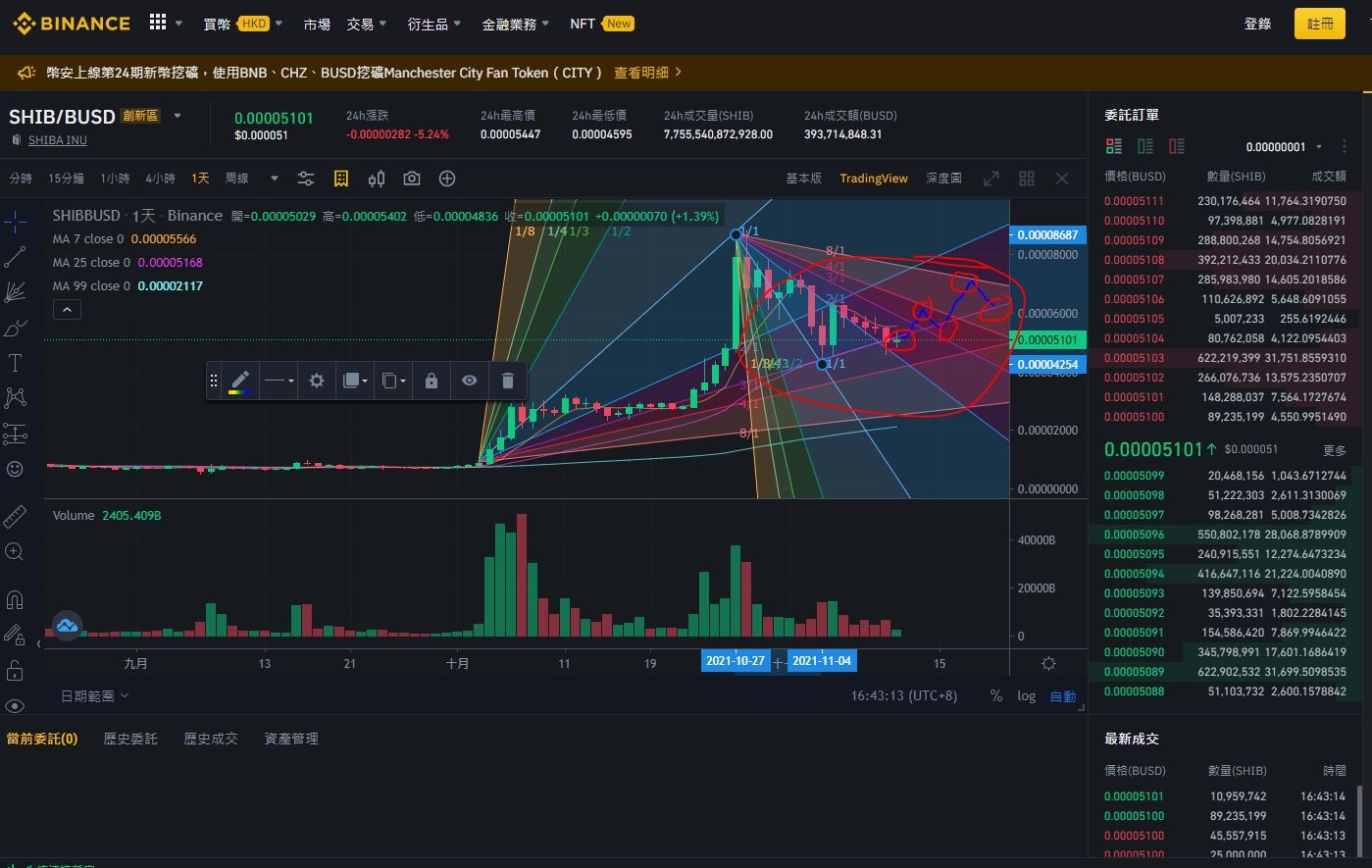This screenshot has width=1372, height=868.
Task: Select the trend line drawing tool
Action: click(x=15, y=257)
